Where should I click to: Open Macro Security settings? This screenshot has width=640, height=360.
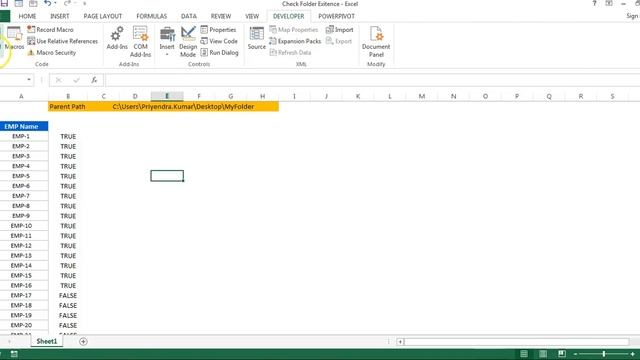[x=52, y=53]
